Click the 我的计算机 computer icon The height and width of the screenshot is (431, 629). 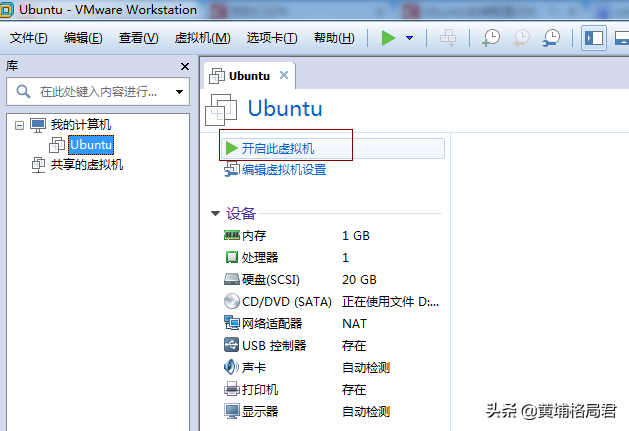click(38, 125)
